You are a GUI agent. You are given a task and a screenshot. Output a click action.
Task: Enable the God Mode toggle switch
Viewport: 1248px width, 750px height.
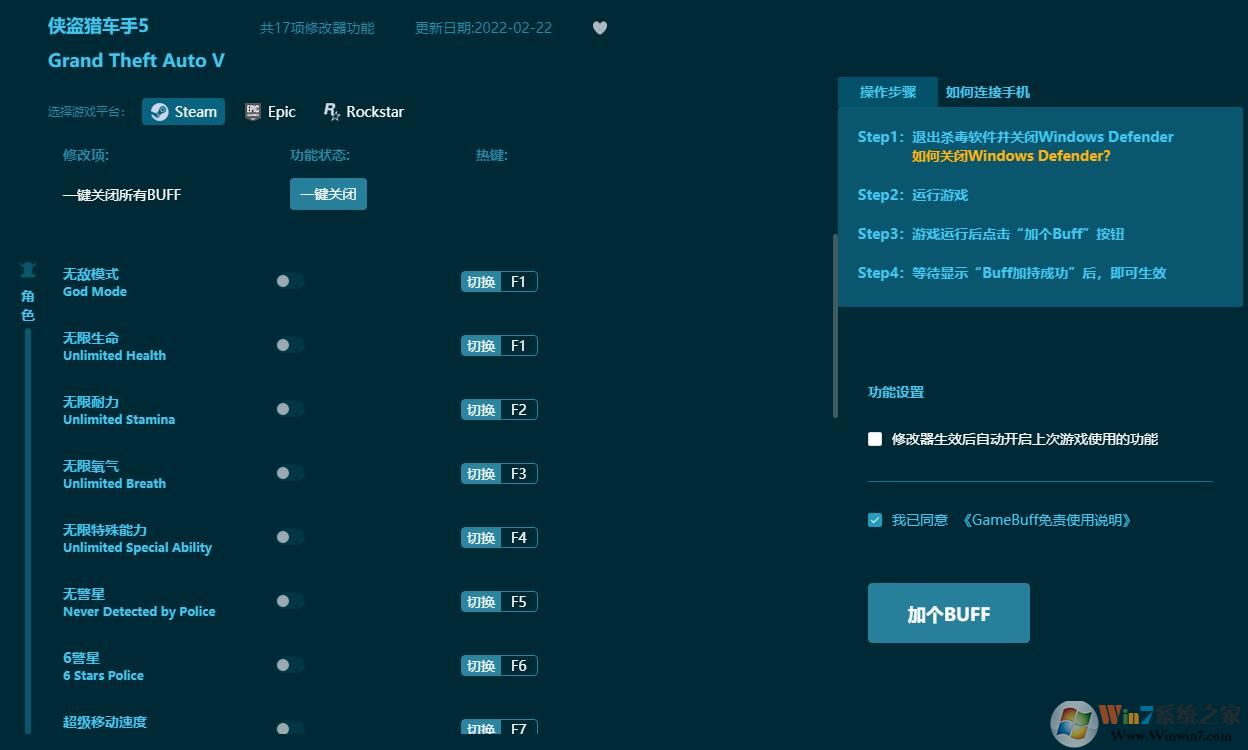click(x=290, y=281)
